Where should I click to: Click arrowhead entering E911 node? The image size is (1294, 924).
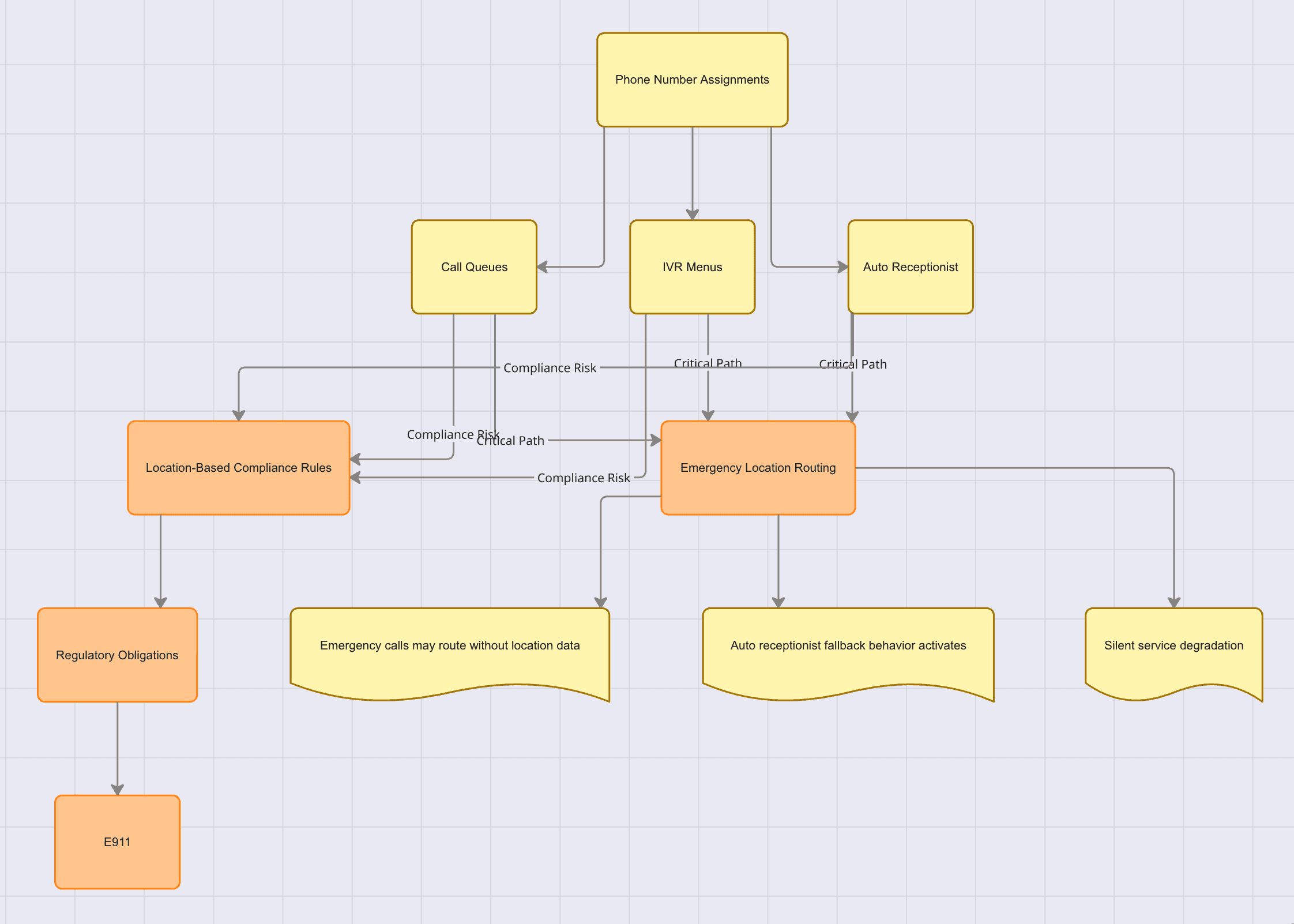118,790
